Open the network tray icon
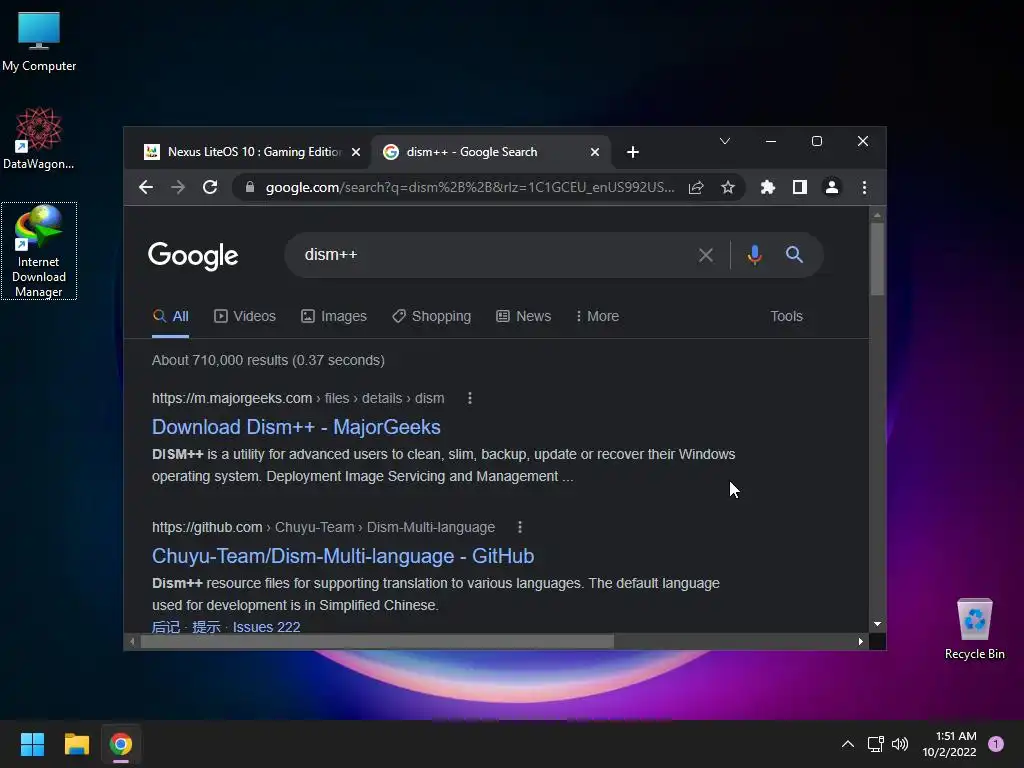1024x768 pixels. point(875,744)
